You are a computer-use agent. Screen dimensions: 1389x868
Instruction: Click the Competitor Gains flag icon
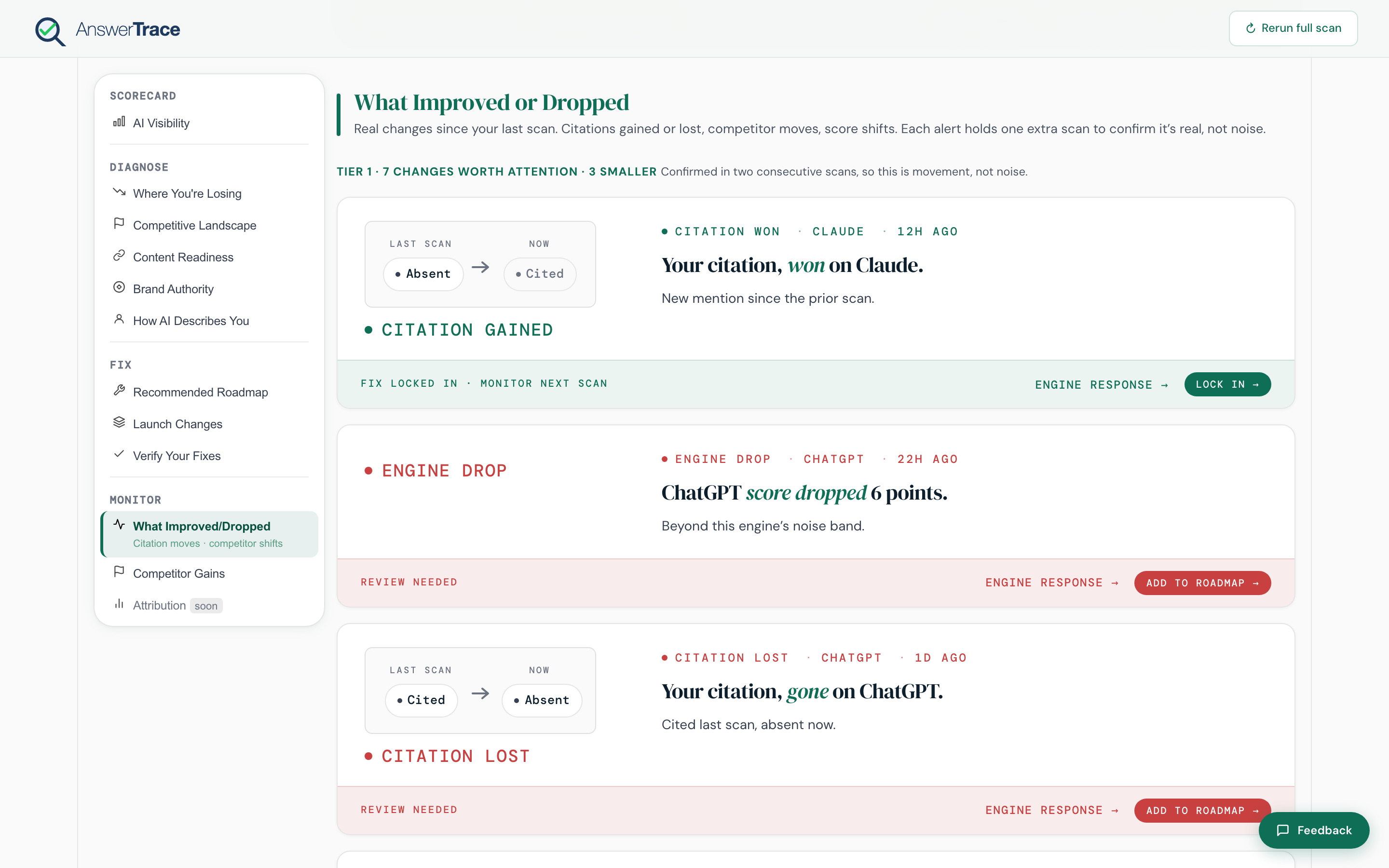(119, 572)
